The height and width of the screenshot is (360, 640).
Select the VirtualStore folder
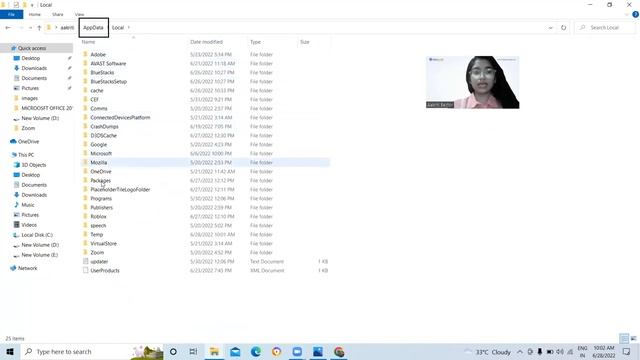tap(103, 243)
